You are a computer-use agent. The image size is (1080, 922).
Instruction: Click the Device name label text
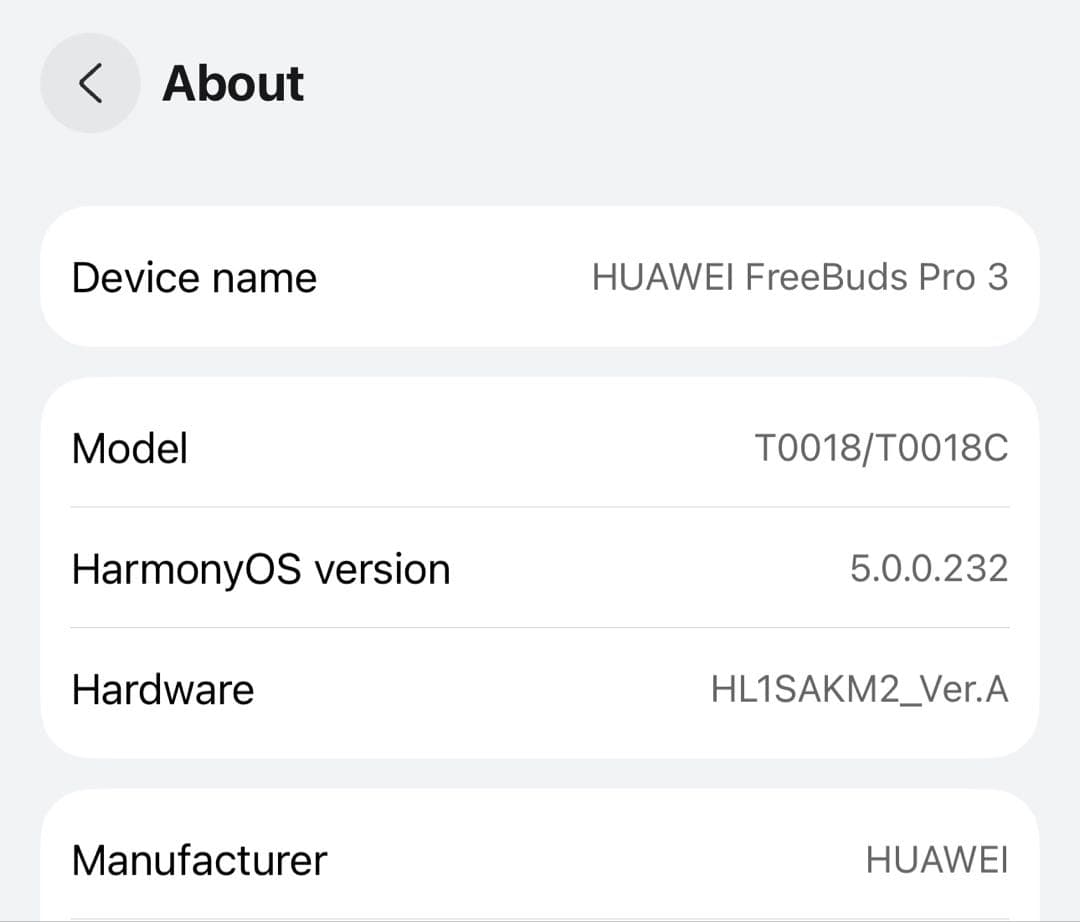click(x=193, y=277)
